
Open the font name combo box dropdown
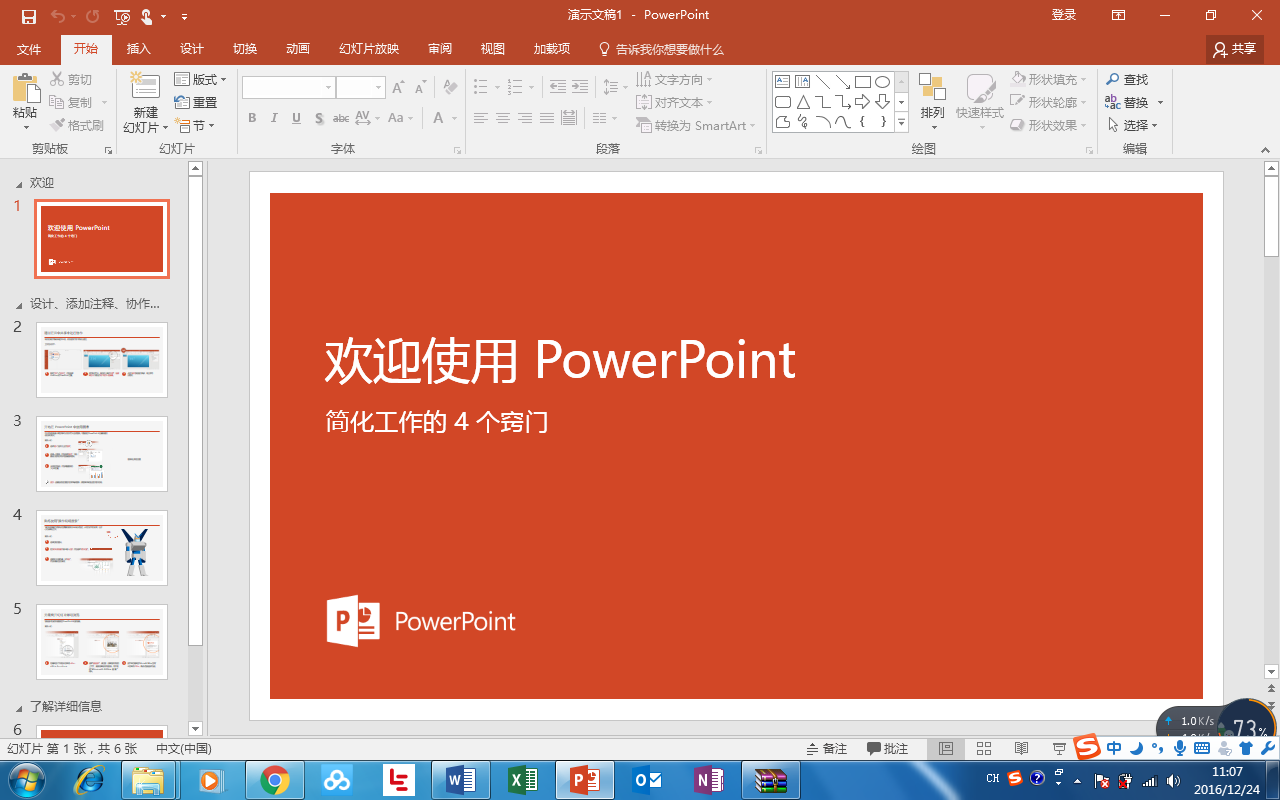coord(328,88)
